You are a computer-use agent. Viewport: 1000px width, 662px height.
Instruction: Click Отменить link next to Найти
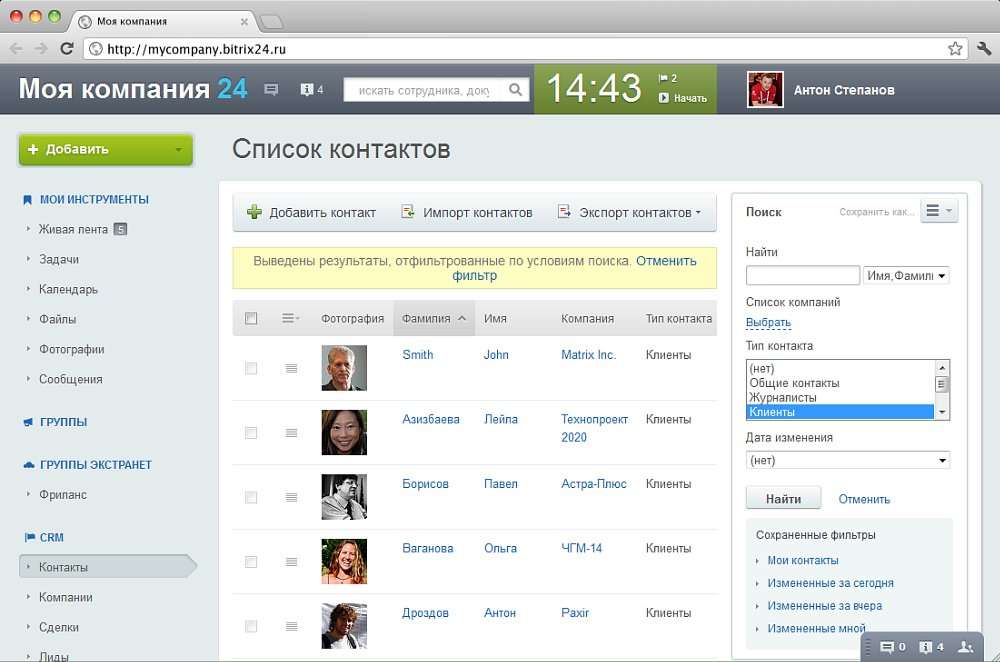click(864, 499)
